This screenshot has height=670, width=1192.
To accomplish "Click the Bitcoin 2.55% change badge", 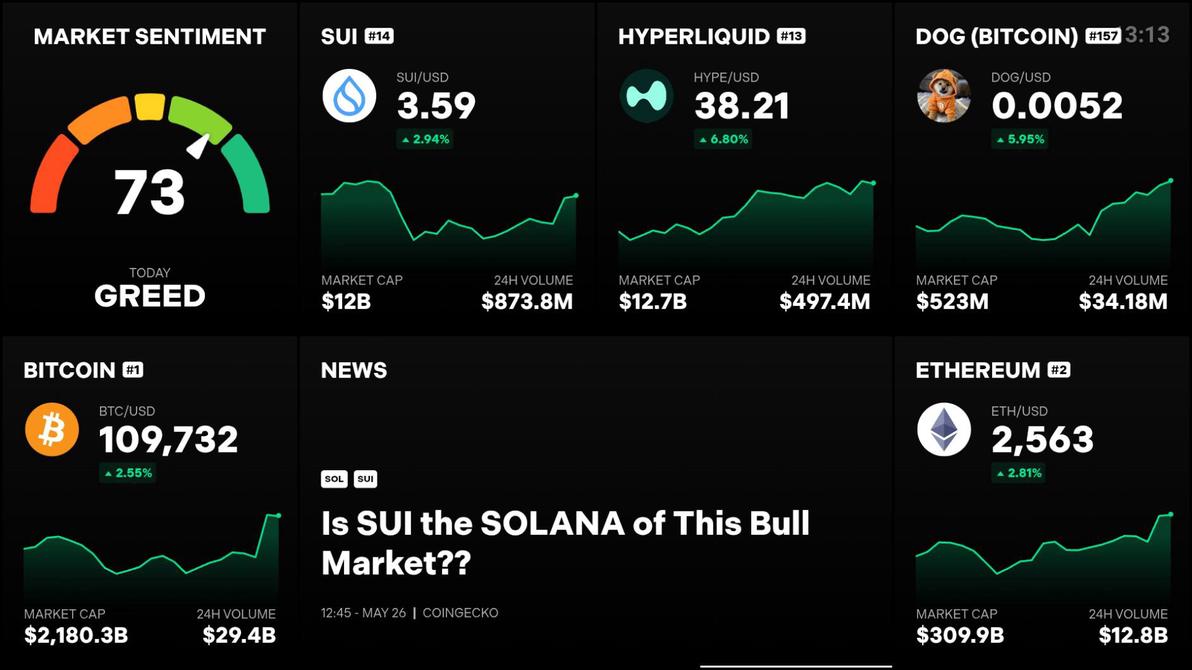I will coord(128,473).
